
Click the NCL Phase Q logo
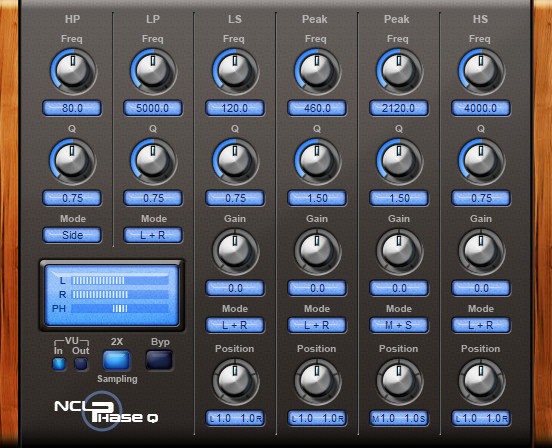click(x=106, y=411)
